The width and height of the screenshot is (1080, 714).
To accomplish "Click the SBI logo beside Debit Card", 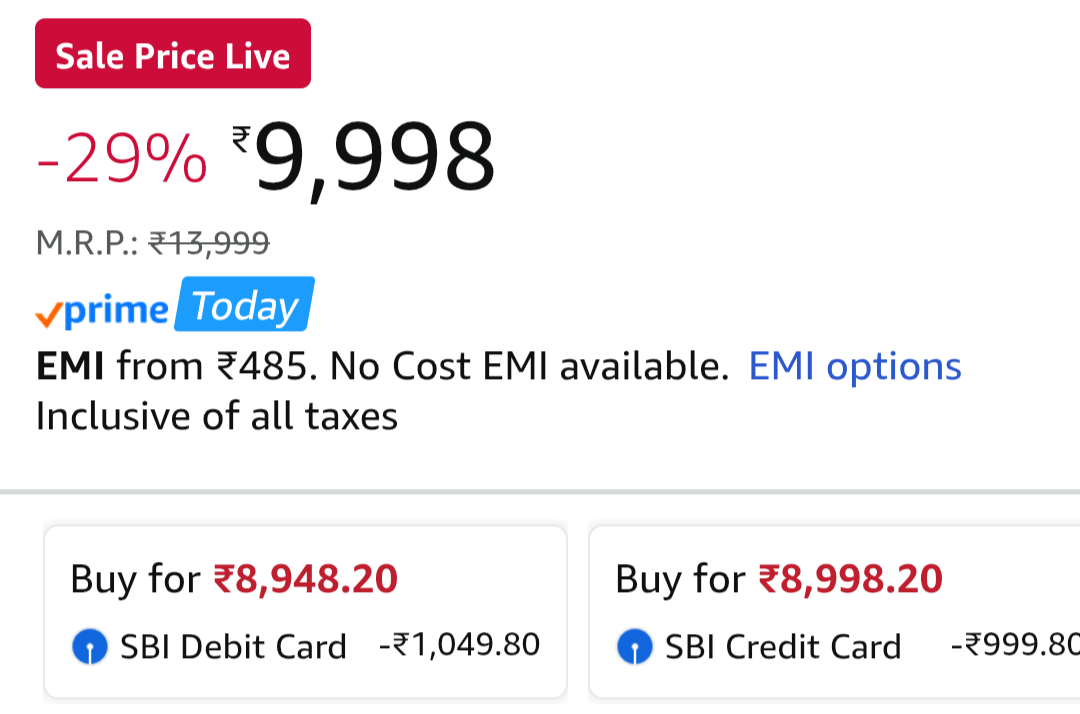I will [x=90, y=647].
